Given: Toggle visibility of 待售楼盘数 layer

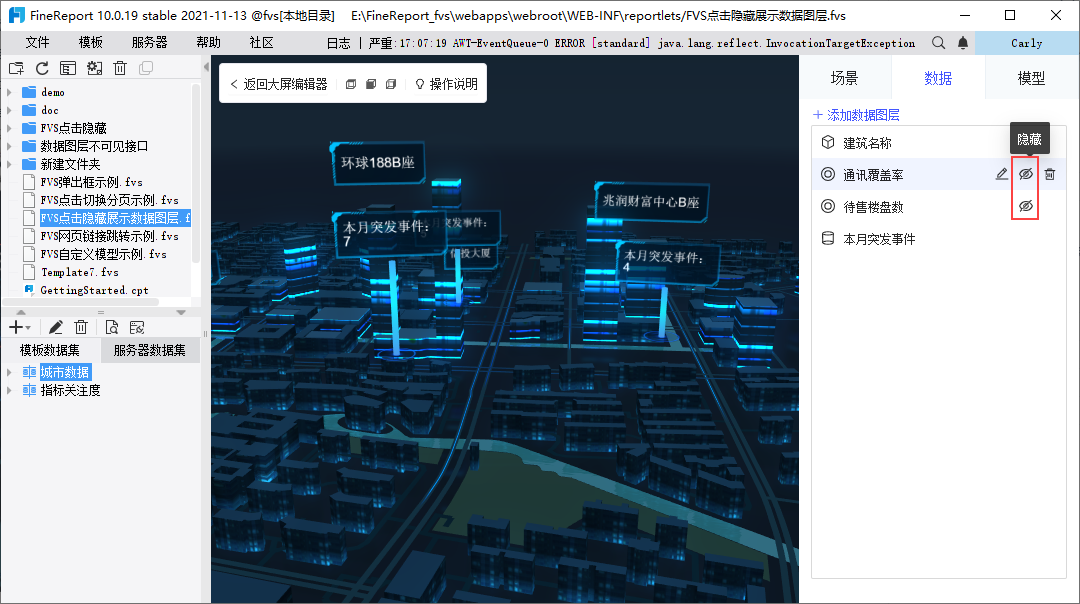Looking at the screenshot, I should point(1025,207).
